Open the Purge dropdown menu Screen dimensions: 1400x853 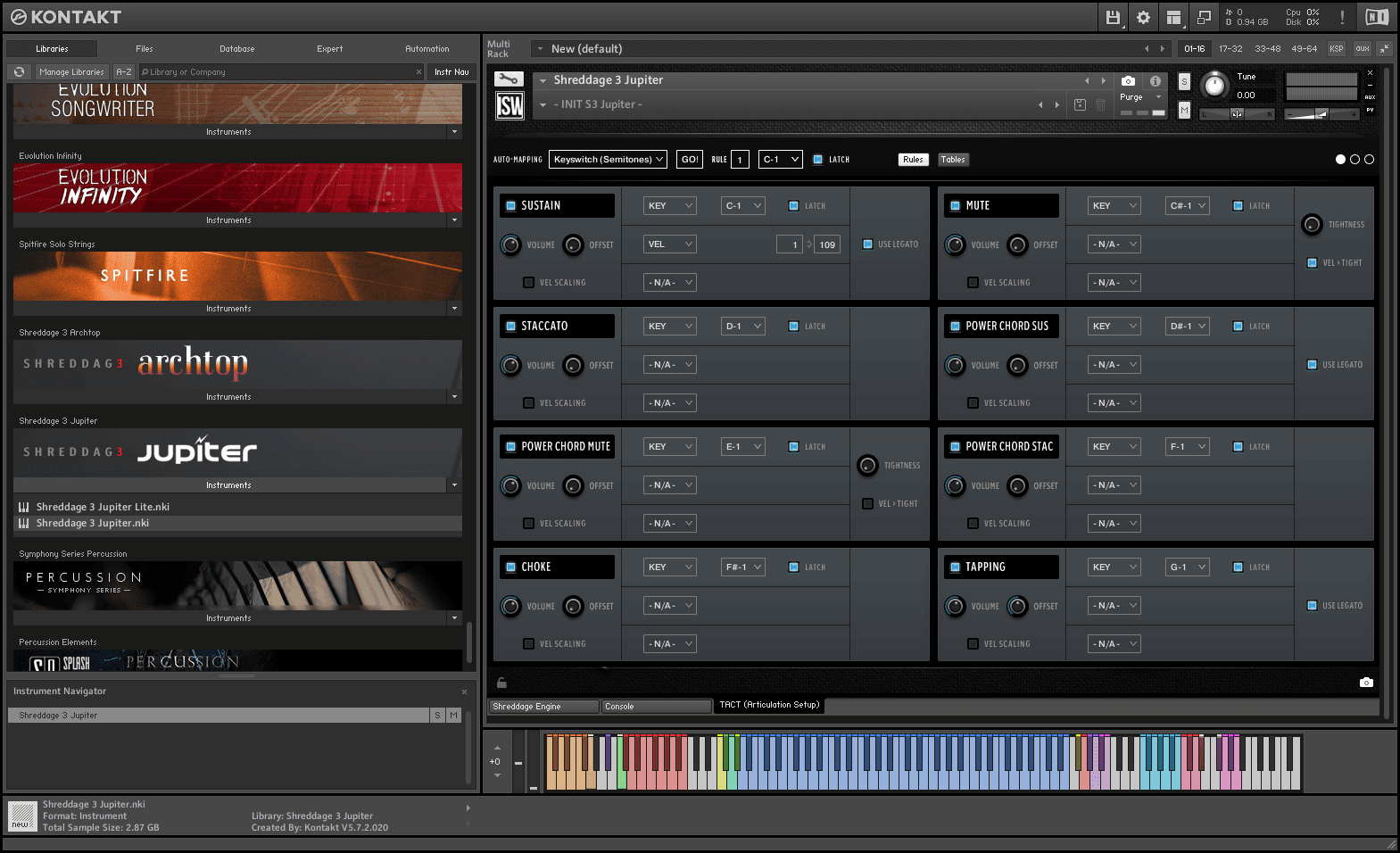1141,96
